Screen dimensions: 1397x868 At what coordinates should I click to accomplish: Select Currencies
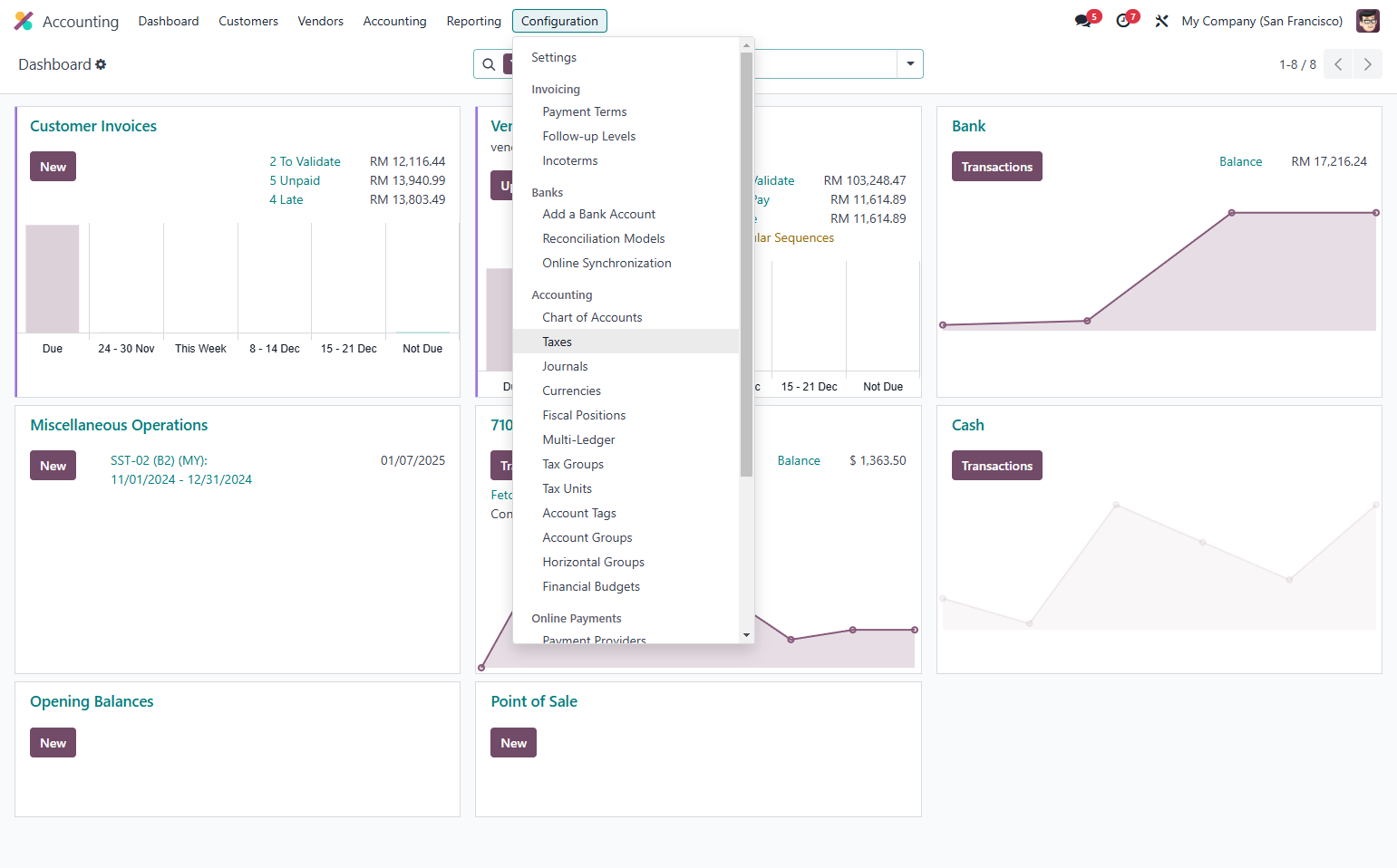pos(626,391)
